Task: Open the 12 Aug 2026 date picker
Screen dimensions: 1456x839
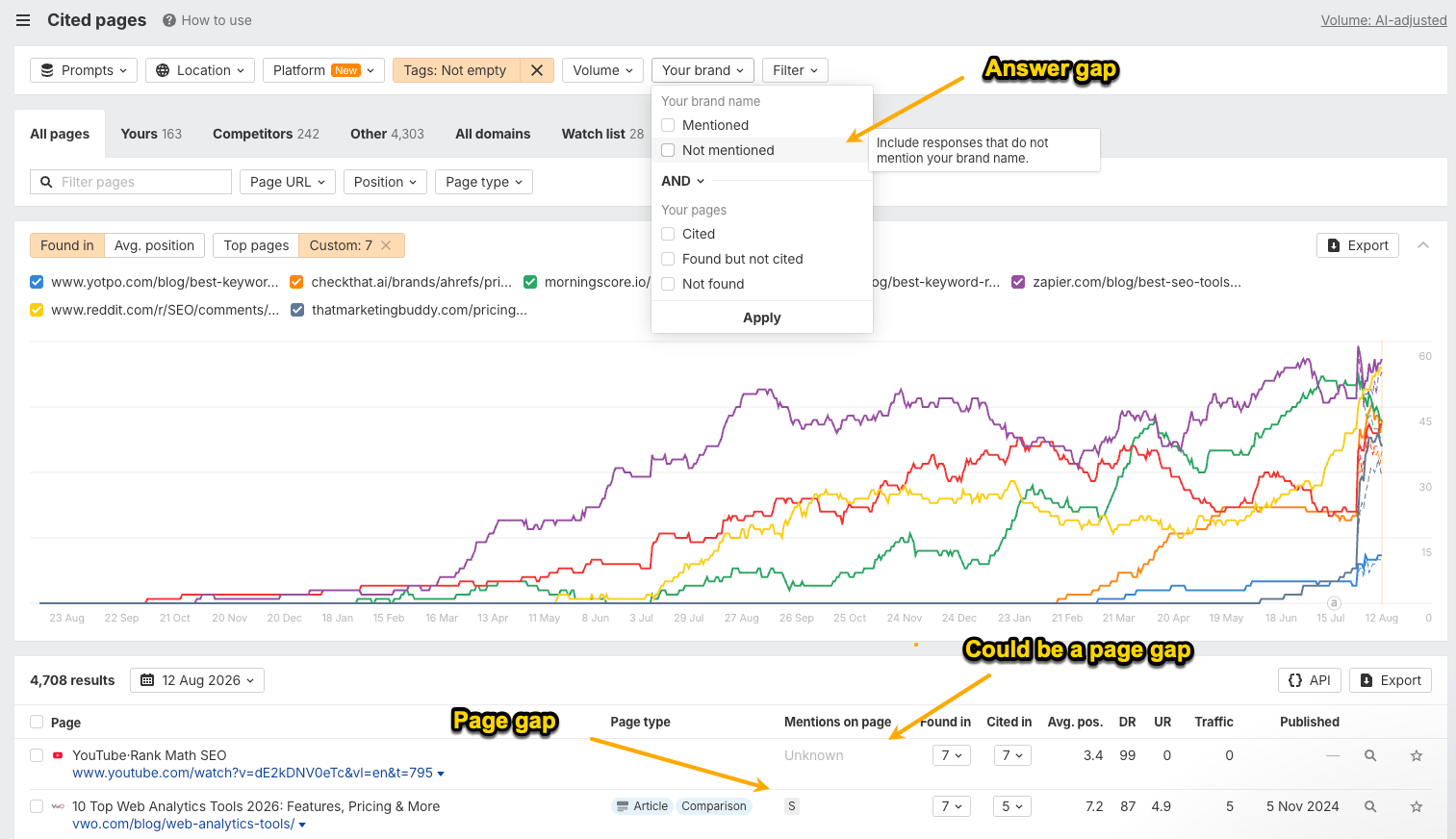Action: tap(197, 680)
